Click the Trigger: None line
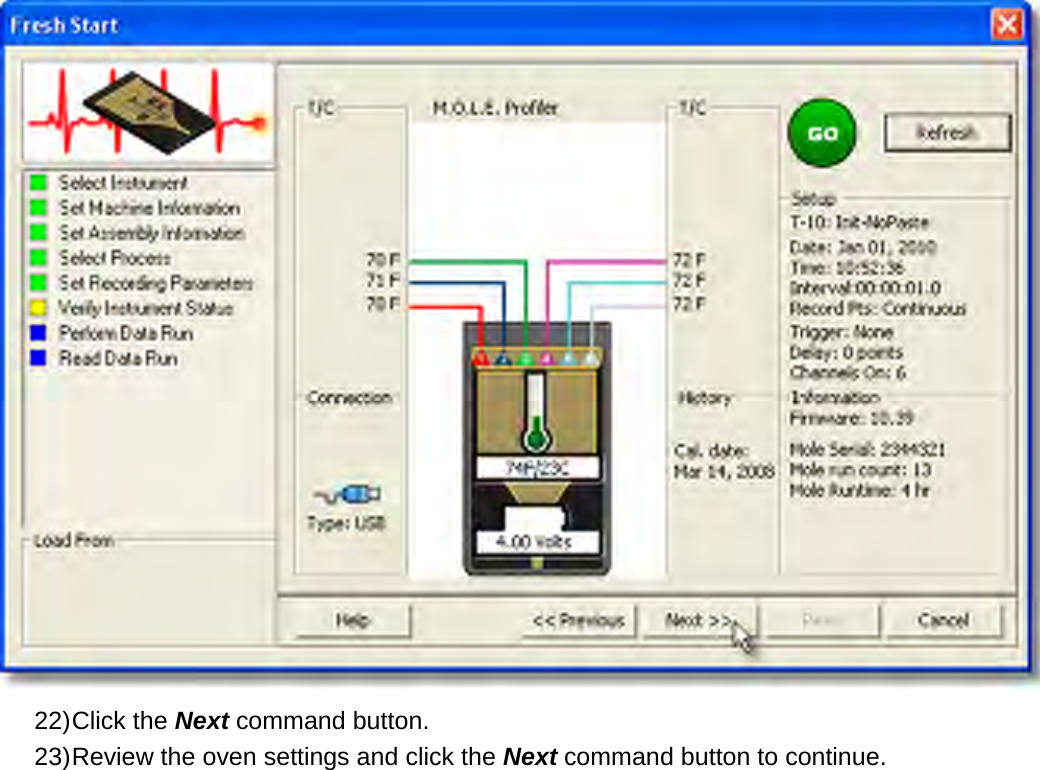Image resolution: width=1040 pixels, height=770 pixels. click(842, 331)
